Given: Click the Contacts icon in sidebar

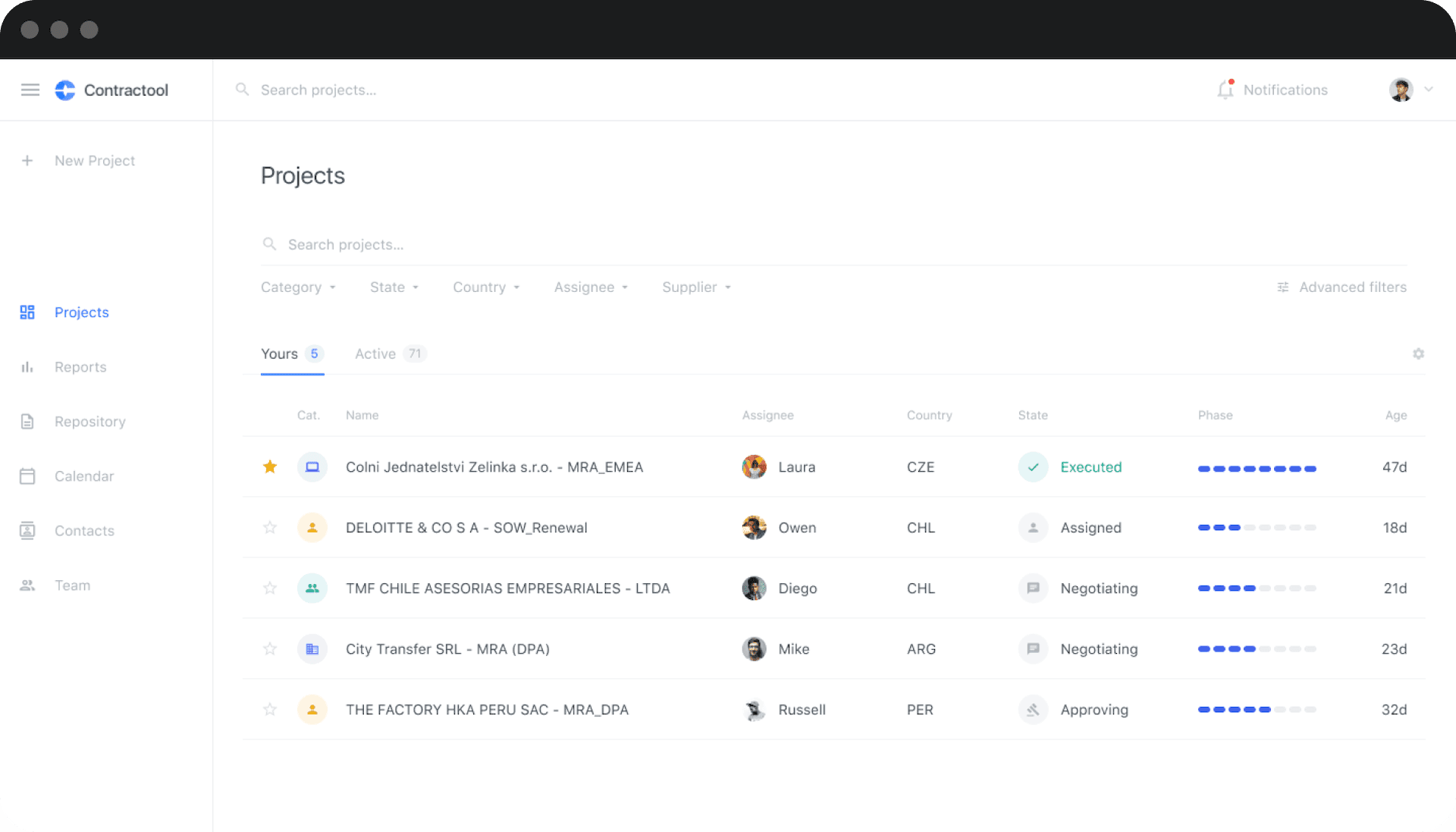Looking at the screenshot, I should pyautogui.click(x=27, y=531).
